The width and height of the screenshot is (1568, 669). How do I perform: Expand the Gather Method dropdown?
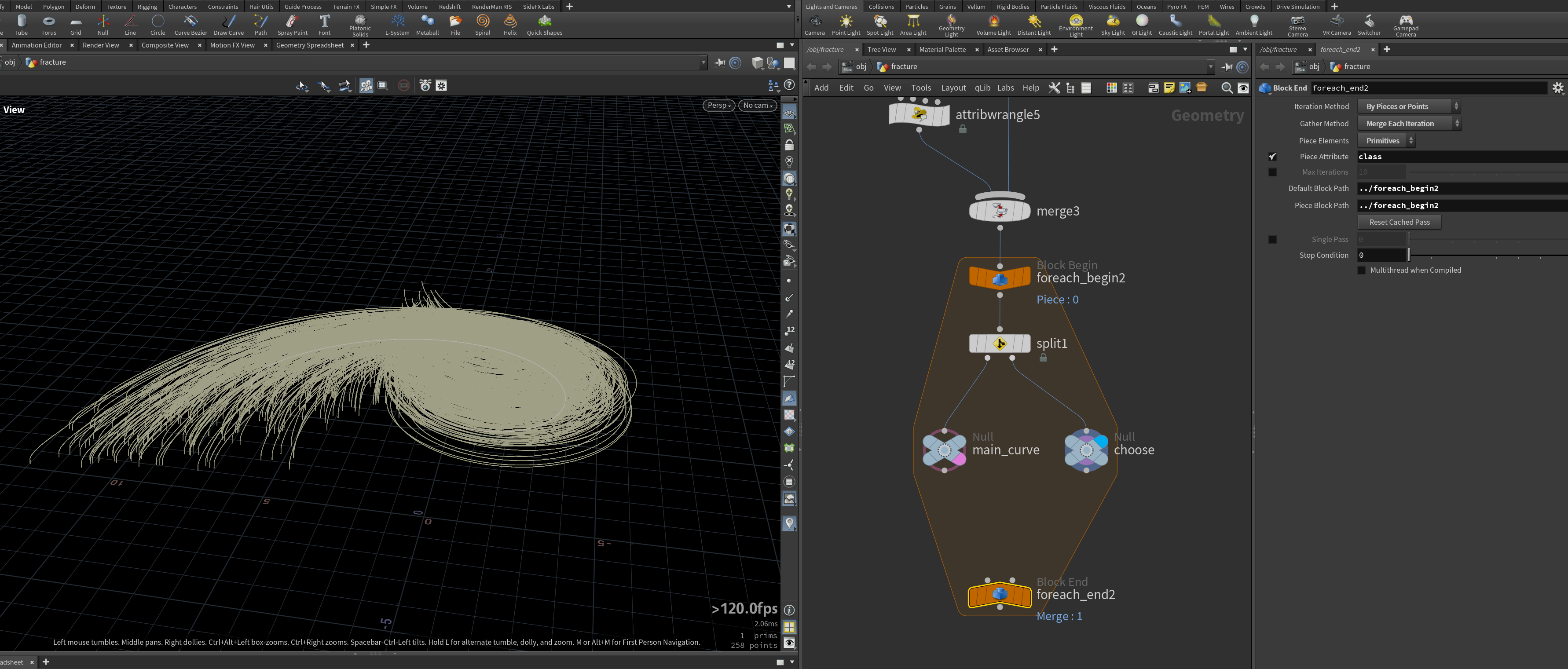click(1409, 124)
